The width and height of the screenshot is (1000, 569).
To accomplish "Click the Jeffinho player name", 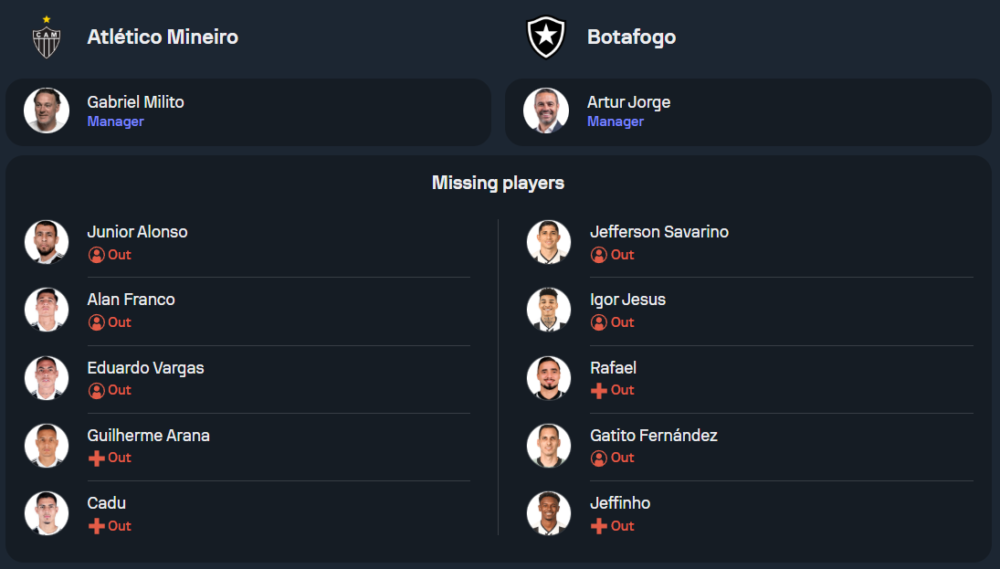I will point(620,503).
